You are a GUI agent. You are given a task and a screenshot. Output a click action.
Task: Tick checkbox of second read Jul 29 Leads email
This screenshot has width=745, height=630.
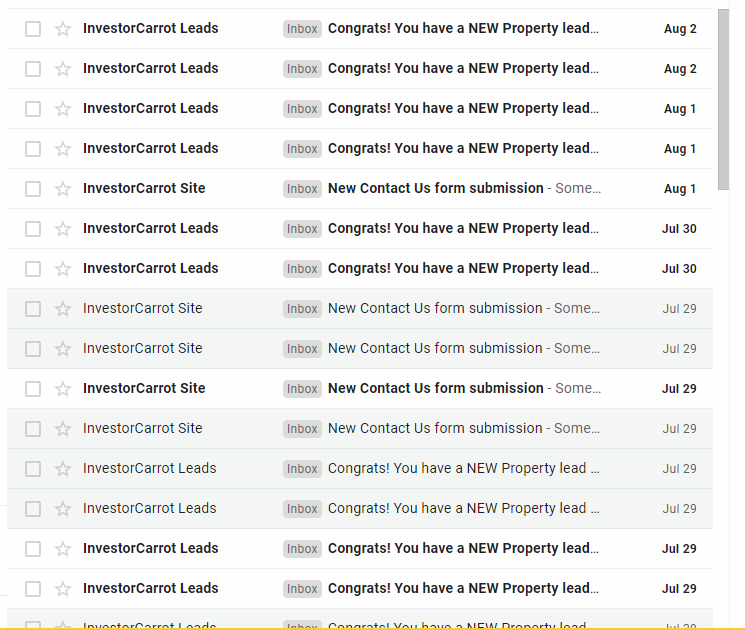(x=33, y=509)
